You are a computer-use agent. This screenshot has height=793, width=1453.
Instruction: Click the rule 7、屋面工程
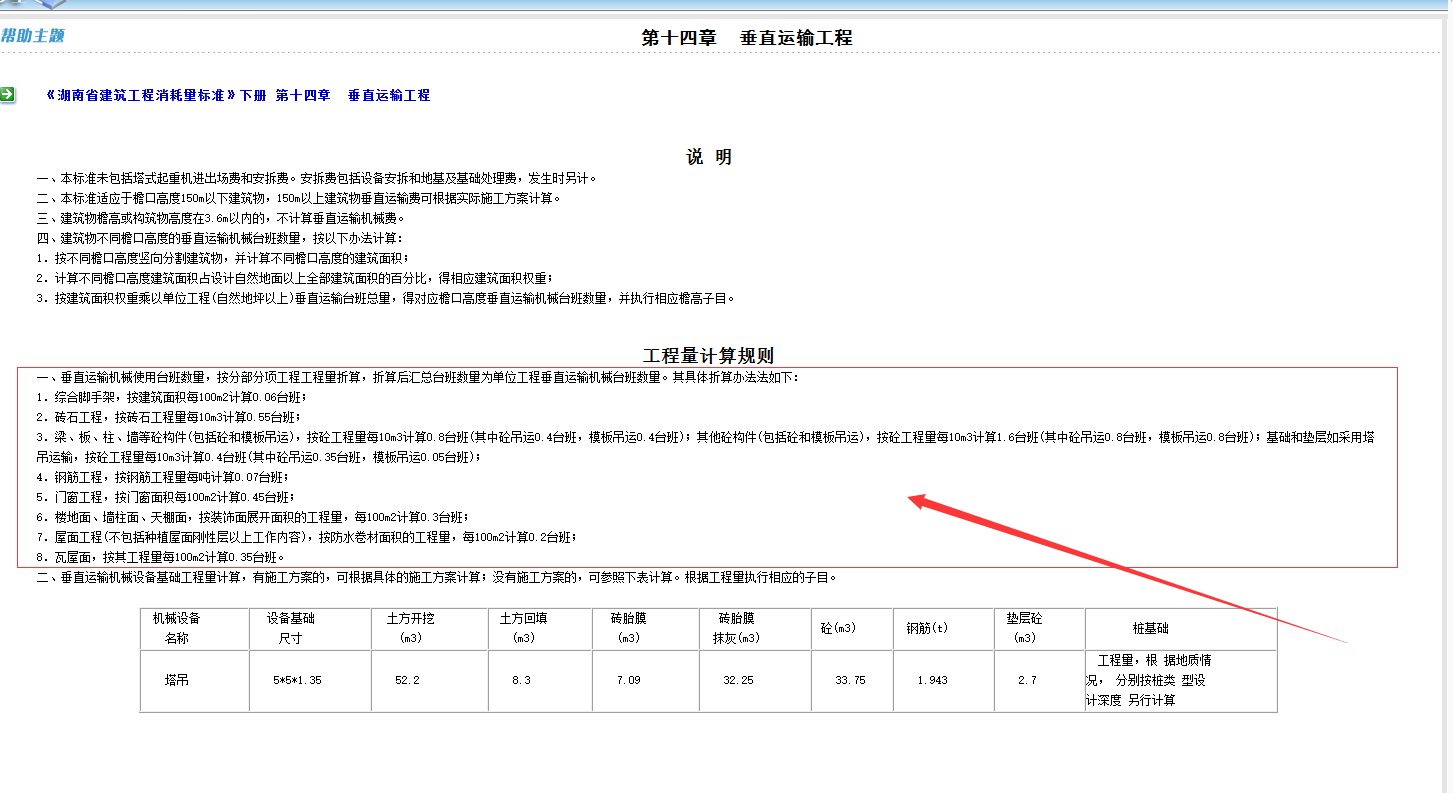click(x=306, y=537)
